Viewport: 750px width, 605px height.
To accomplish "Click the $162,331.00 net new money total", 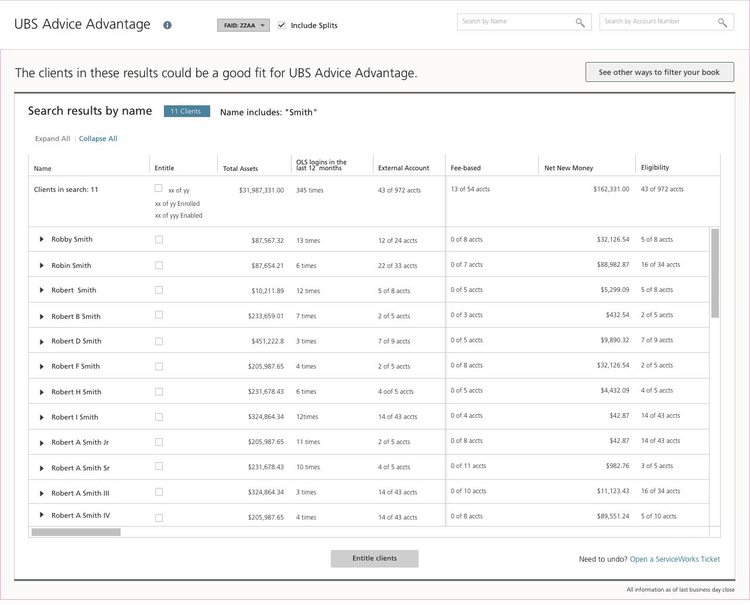I will (611, 189).
